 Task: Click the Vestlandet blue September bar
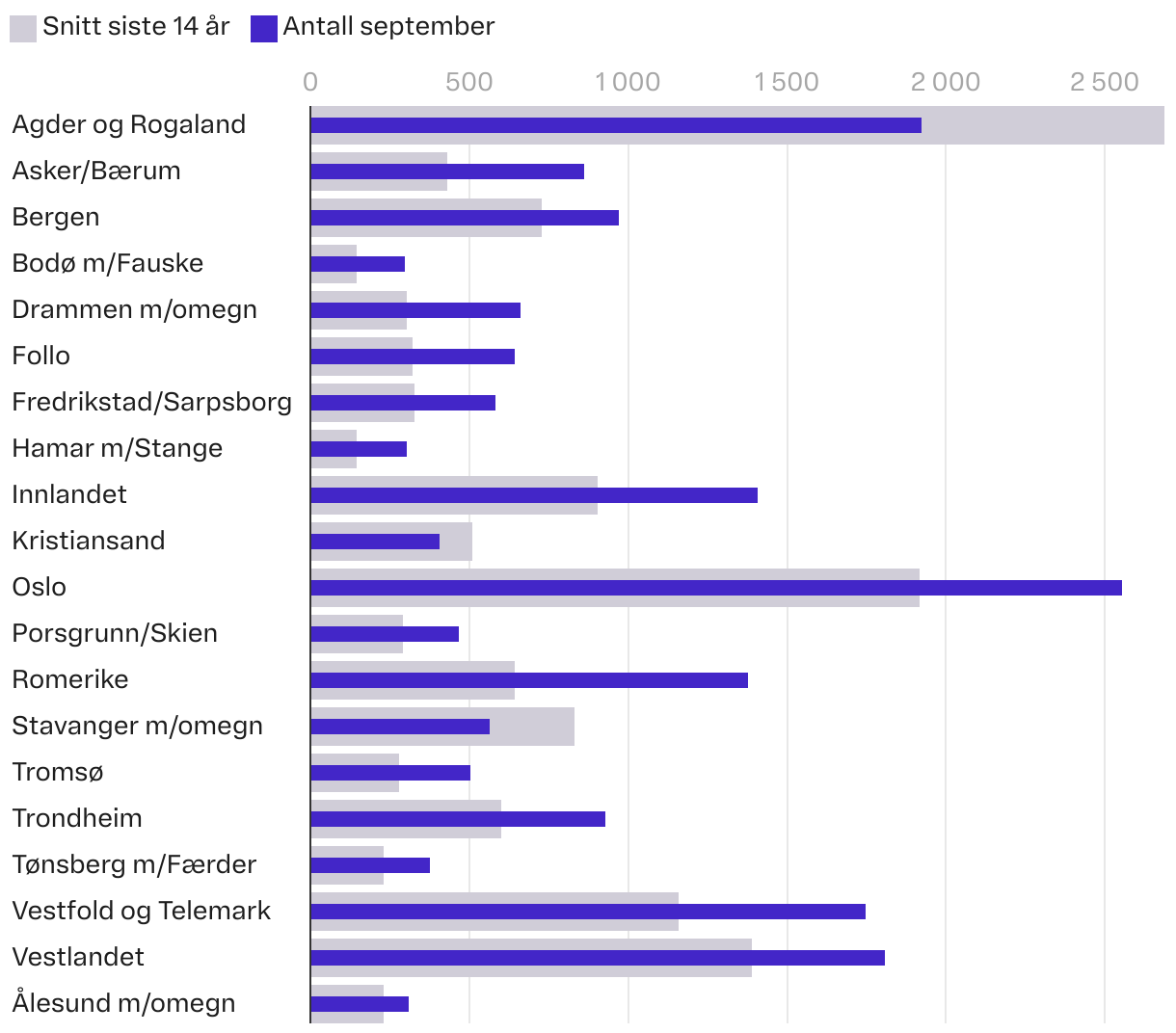[x=597, y=958]
